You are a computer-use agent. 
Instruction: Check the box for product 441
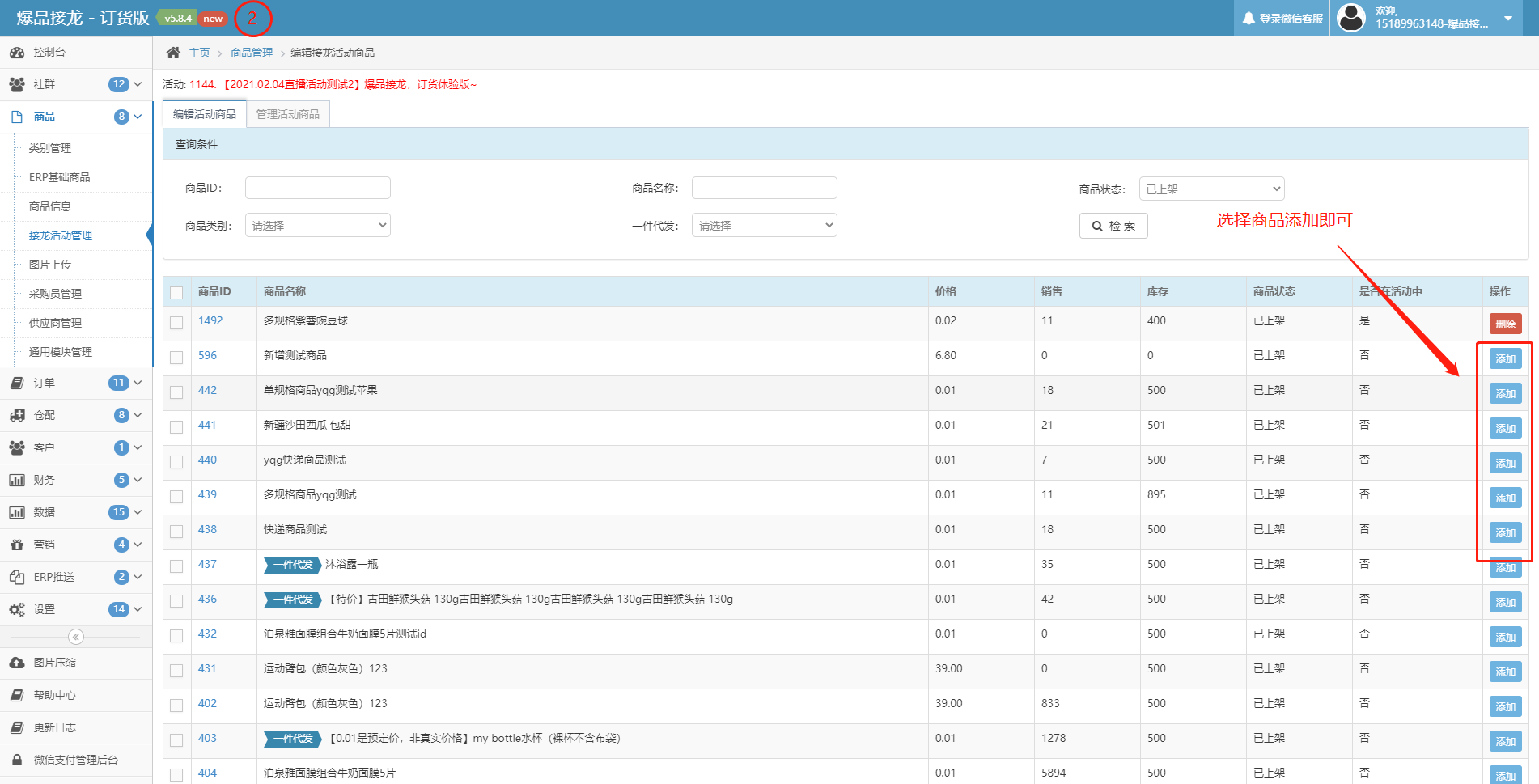pos(176,427)
